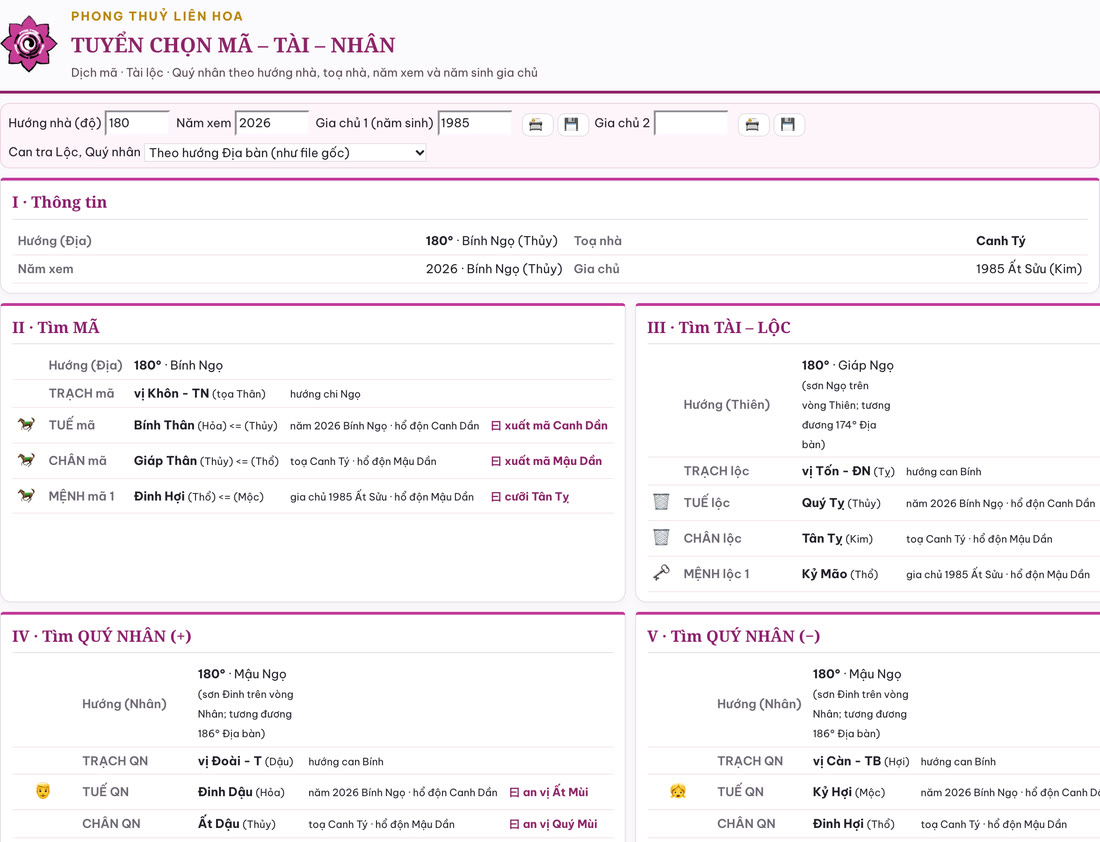This screenshot has height=842, width=1100.
Task: Open the 'an vị Quý Mùi' link
Action: 554,824
